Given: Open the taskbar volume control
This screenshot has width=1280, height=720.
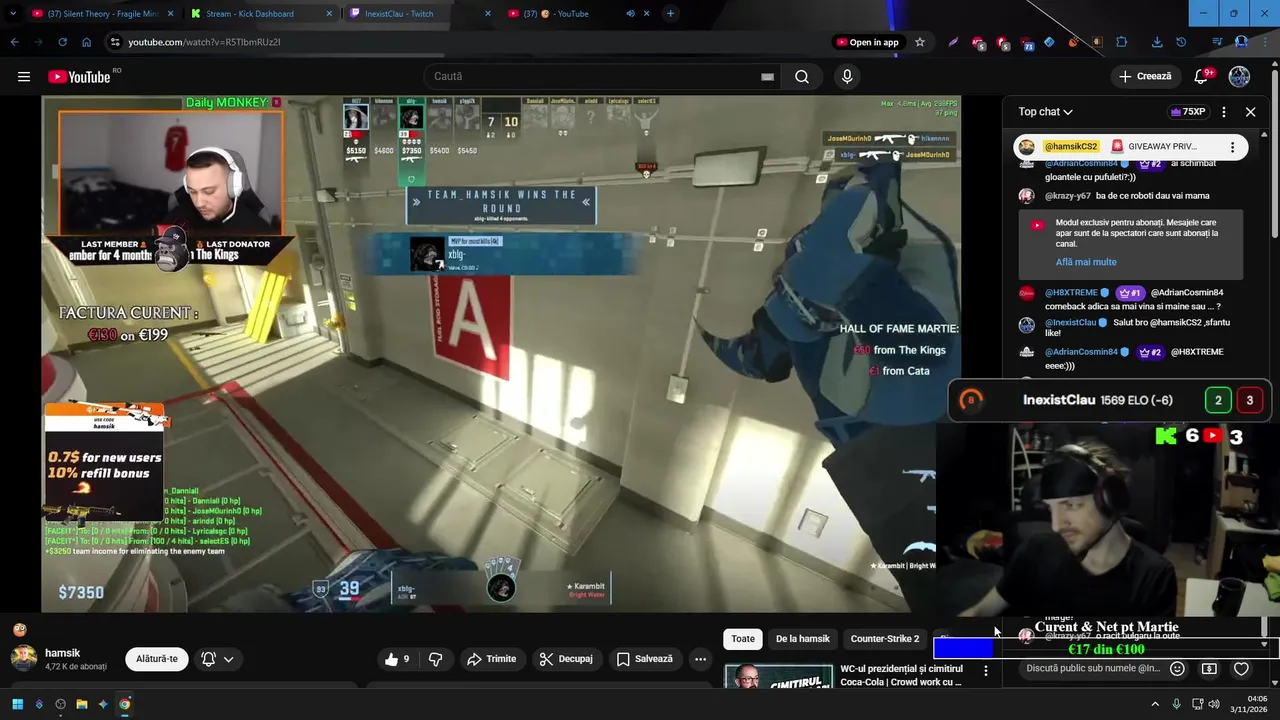Looking at the screenshot, I should 1214,704.
